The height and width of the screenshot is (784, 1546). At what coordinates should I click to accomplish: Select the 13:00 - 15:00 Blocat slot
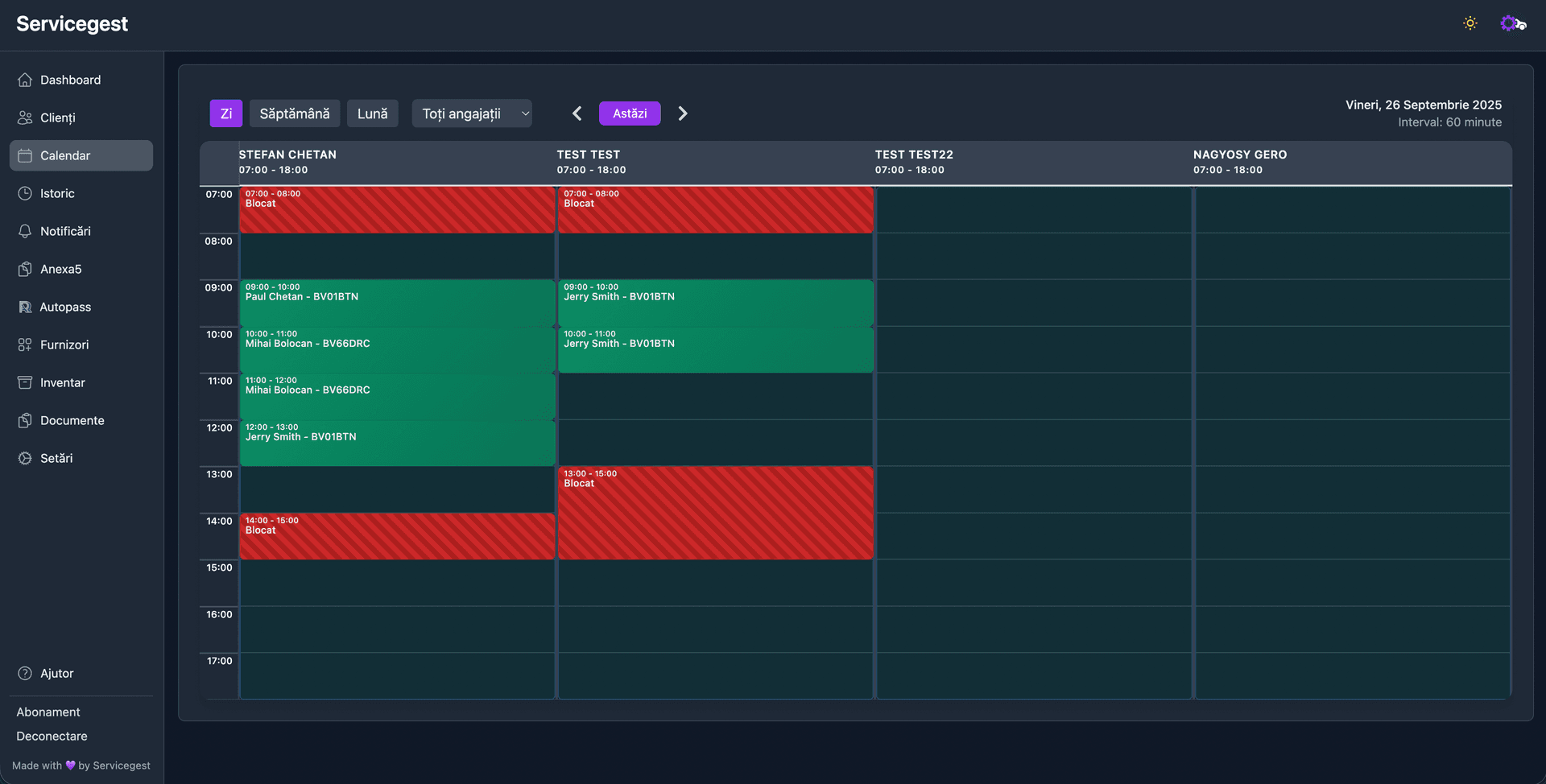tap(715, 513)
